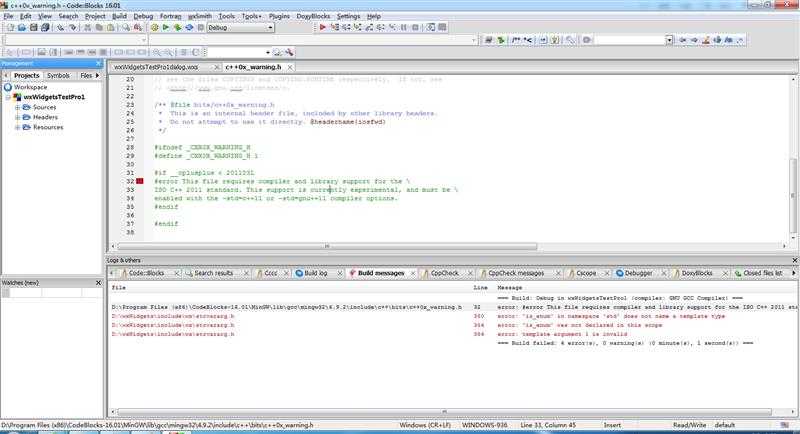Click the DoxyBlocks line comment icon
Screen dimensions: 800x434
tap(528, 40)
